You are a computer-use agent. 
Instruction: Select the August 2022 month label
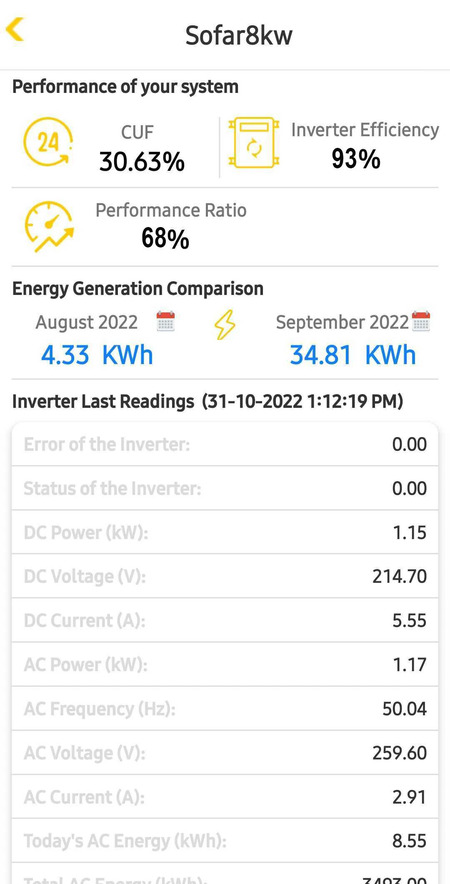[x=86, y=322]
